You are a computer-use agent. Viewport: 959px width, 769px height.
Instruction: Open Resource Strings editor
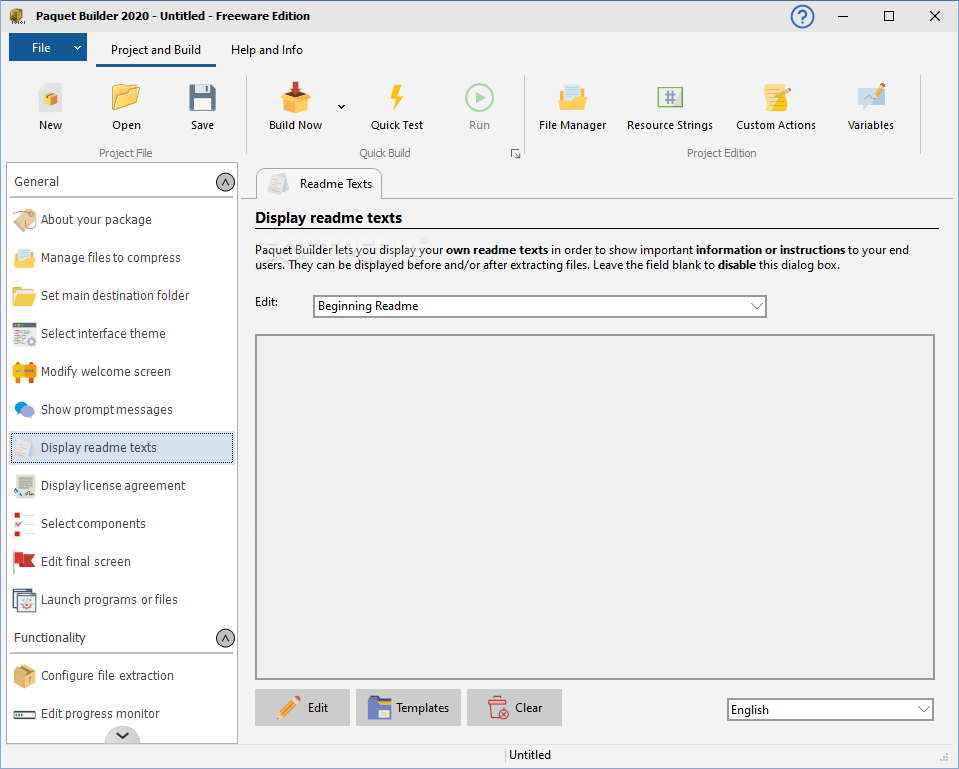(x=670, y=108)
